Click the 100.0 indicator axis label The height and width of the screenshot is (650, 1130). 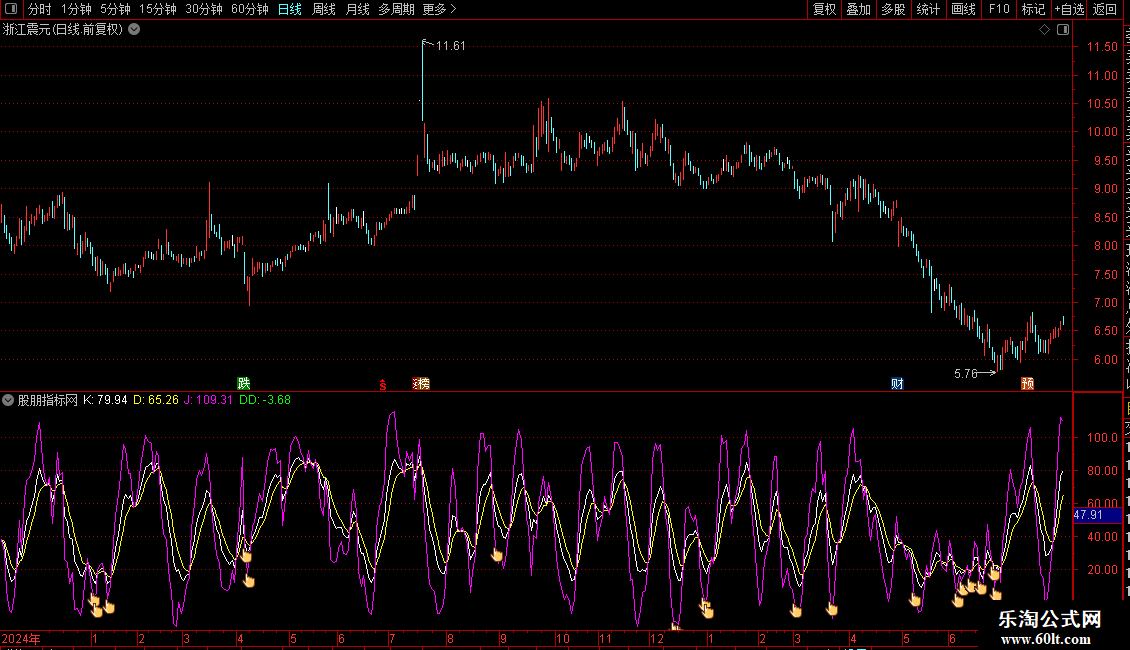tap(1102, 437)
